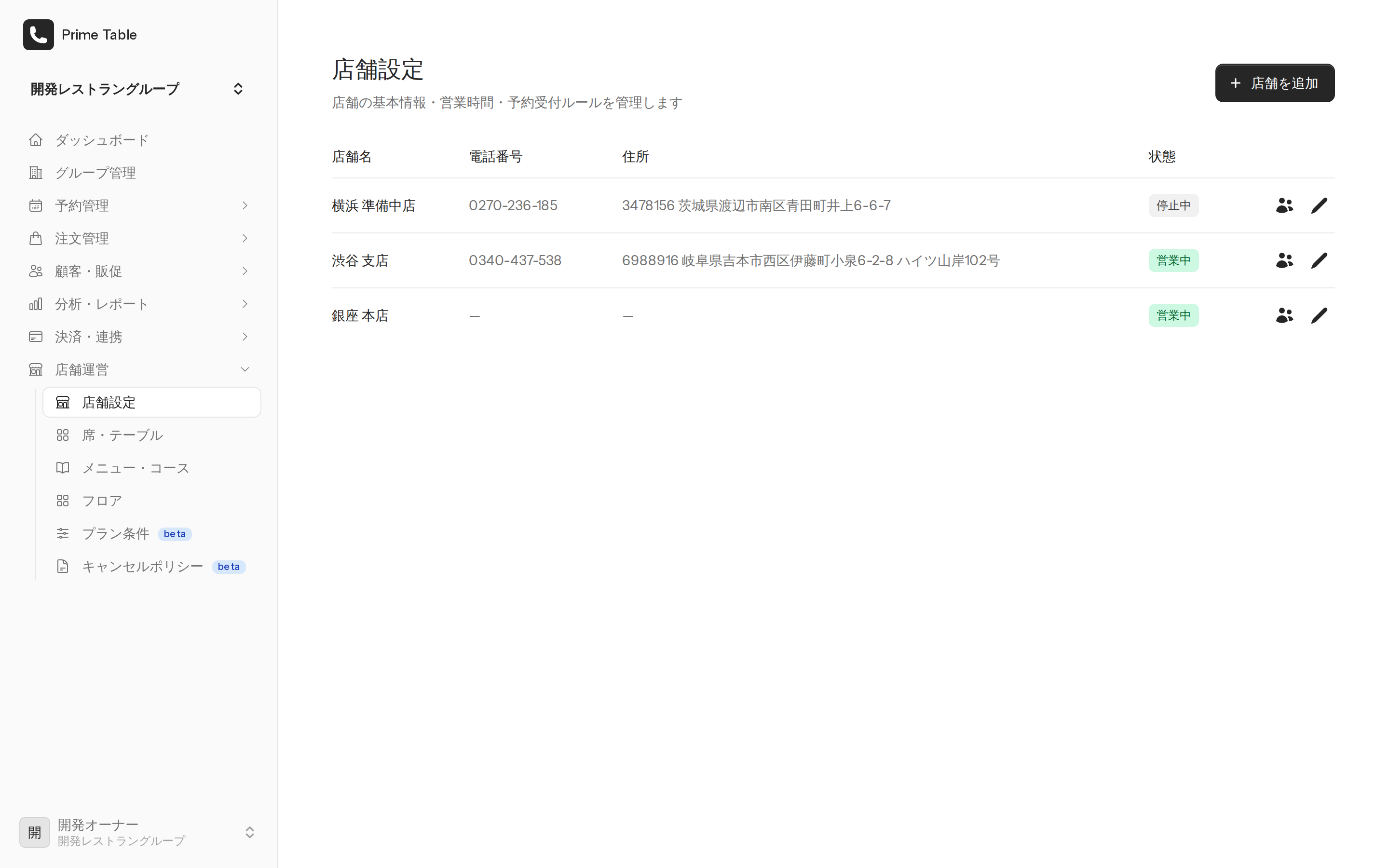Click phone number 0270-236-185
Viewport: 1389px width, 868px height.
click(513, 205)
